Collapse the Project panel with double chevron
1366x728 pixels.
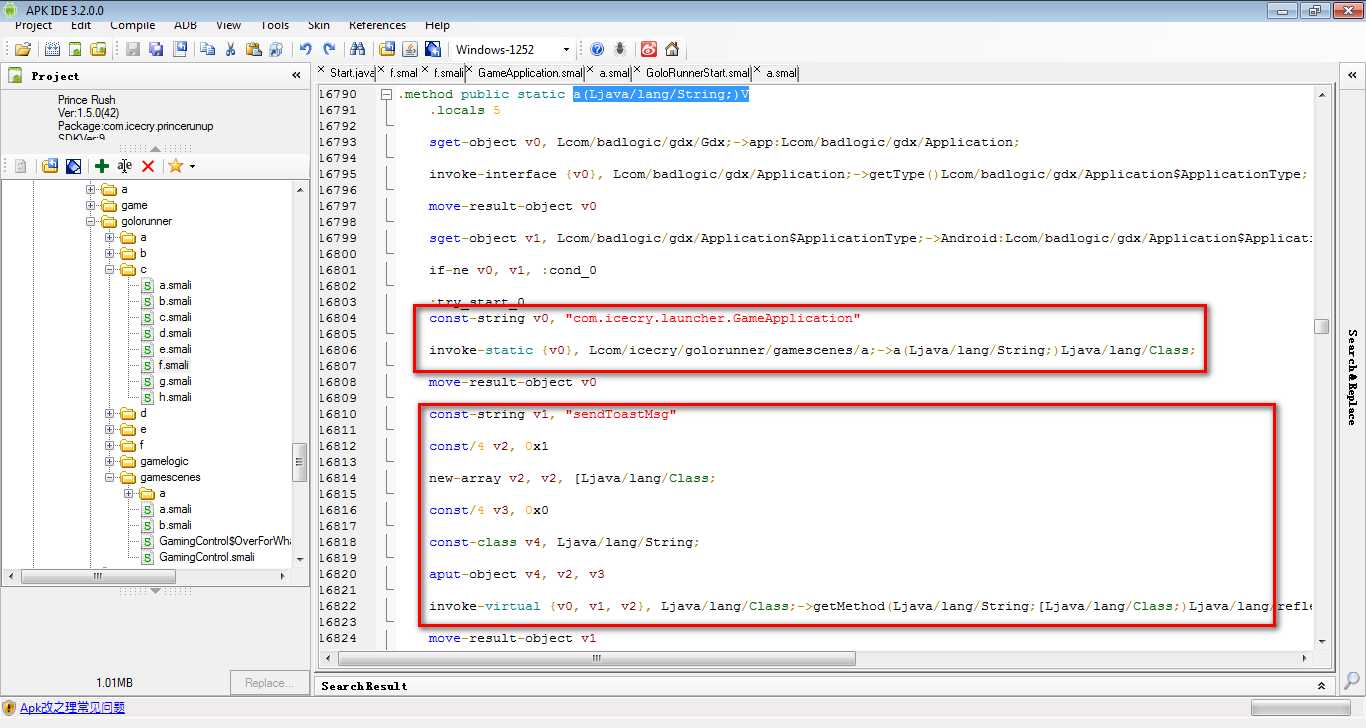pos(296,75)
